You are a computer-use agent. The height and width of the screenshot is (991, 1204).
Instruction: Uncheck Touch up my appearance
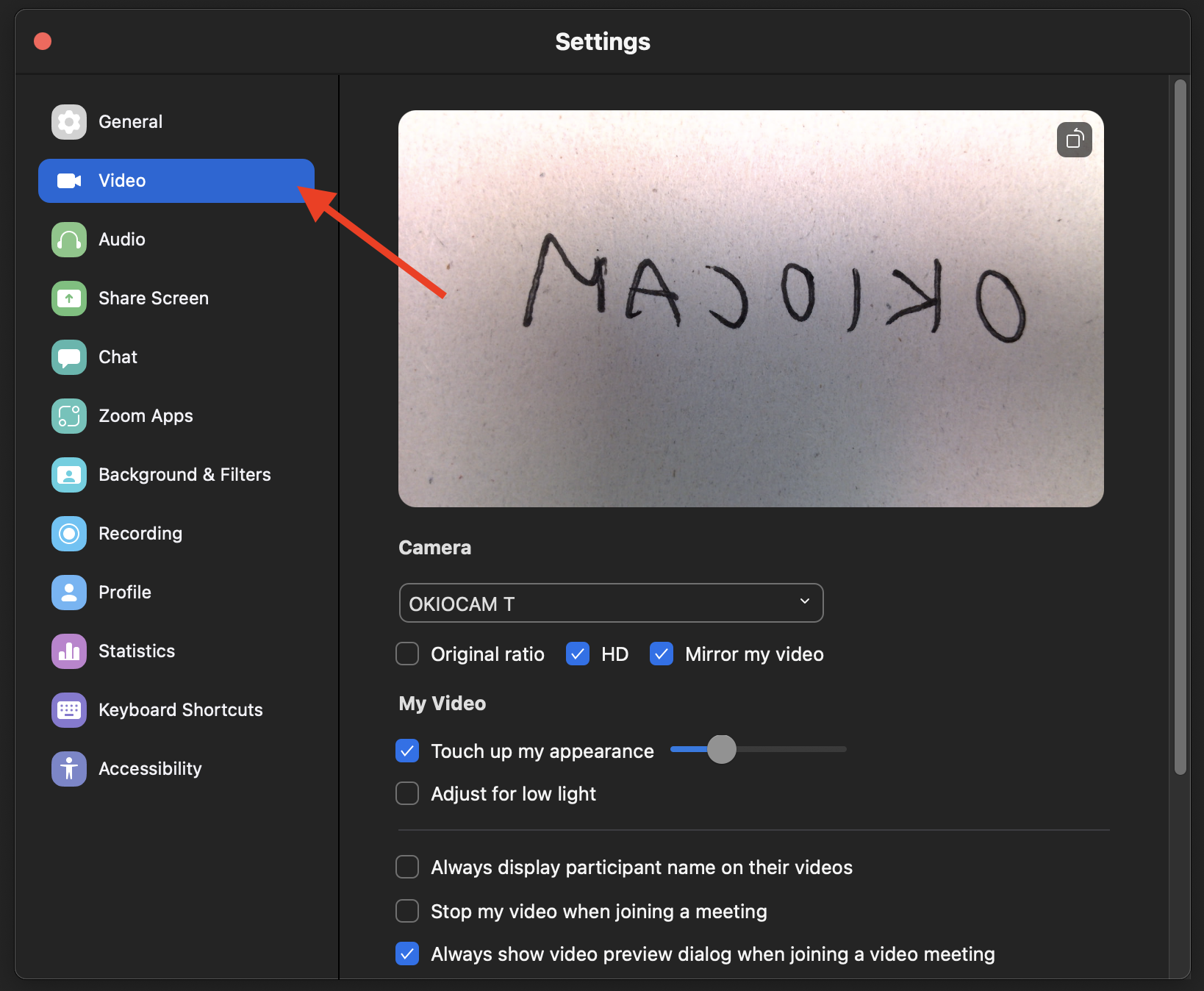(407, 751)
